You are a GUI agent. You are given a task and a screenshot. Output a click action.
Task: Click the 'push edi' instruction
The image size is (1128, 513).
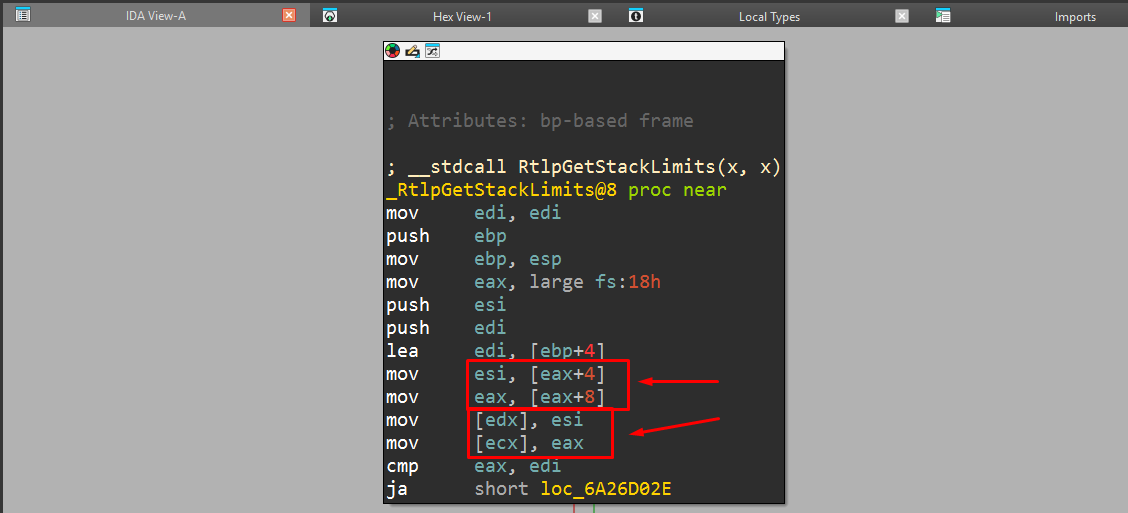tap(446, 328)
